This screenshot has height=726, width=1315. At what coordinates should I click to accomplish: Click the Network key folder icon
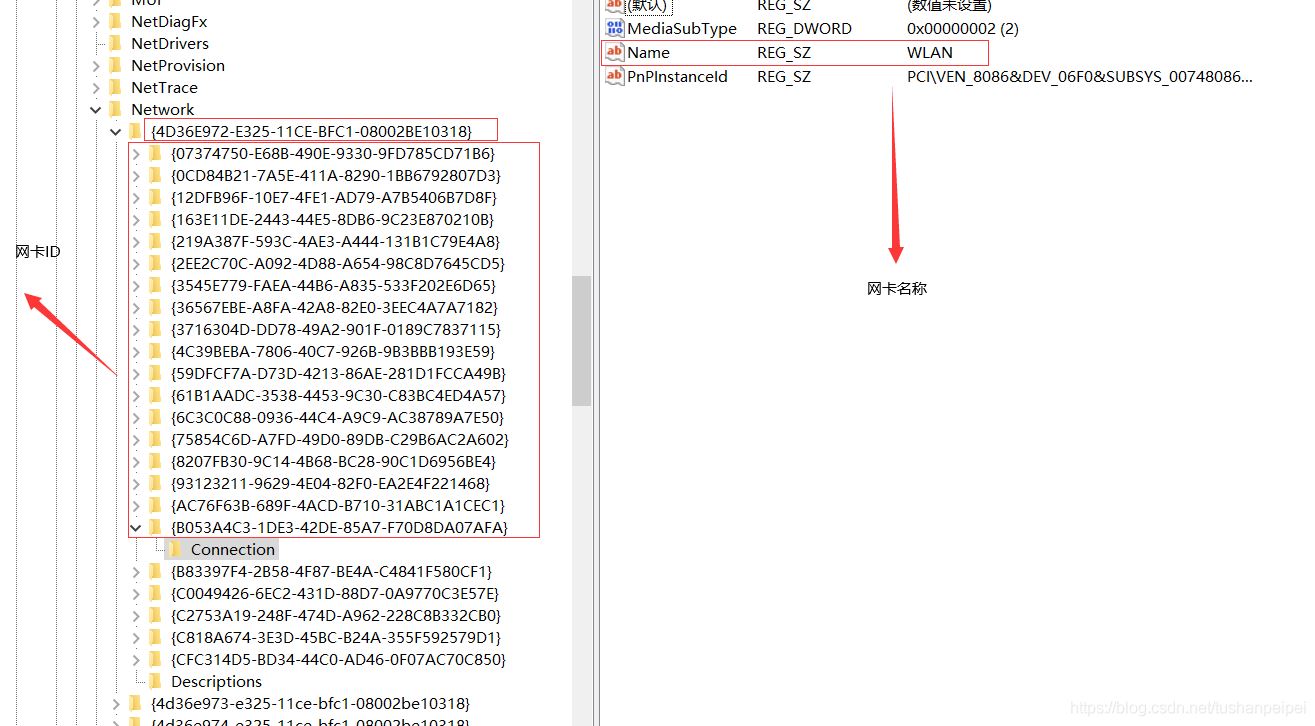pyautogui.click(x=115, y=110)
